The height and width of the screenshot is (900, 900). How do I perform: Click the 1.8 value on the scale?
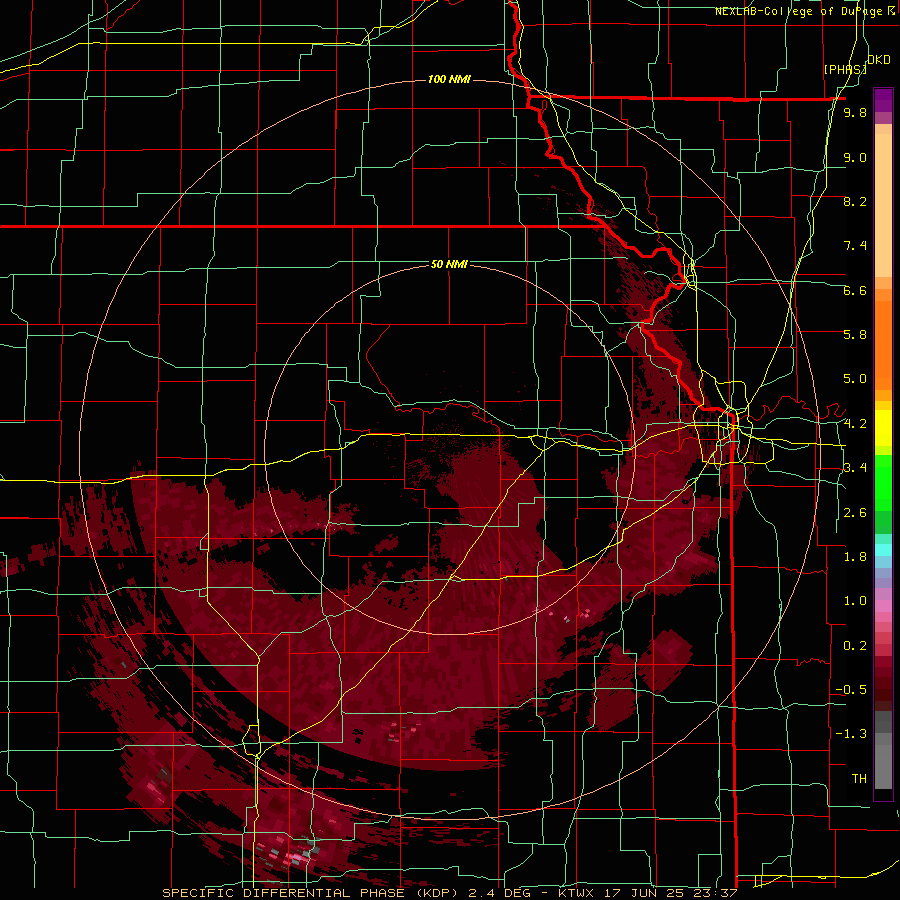click(x=855, y=557)
